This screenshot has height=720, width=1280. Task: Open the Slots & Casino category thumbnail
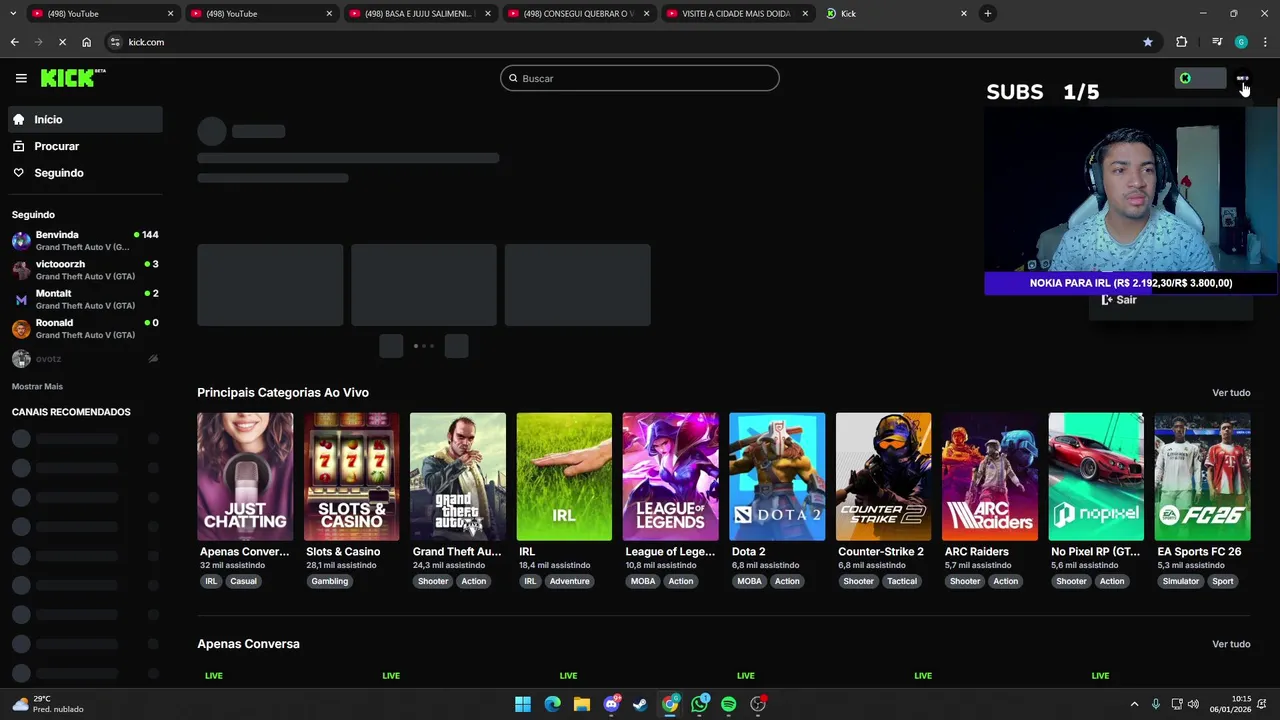(x=351, y=476)
